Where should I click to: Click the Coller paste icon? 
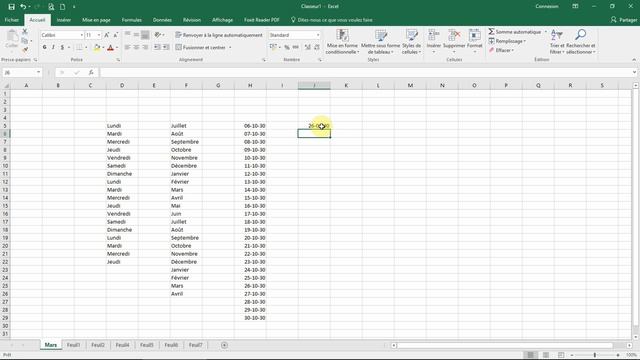pyautogui.click(x=12, y=39)
